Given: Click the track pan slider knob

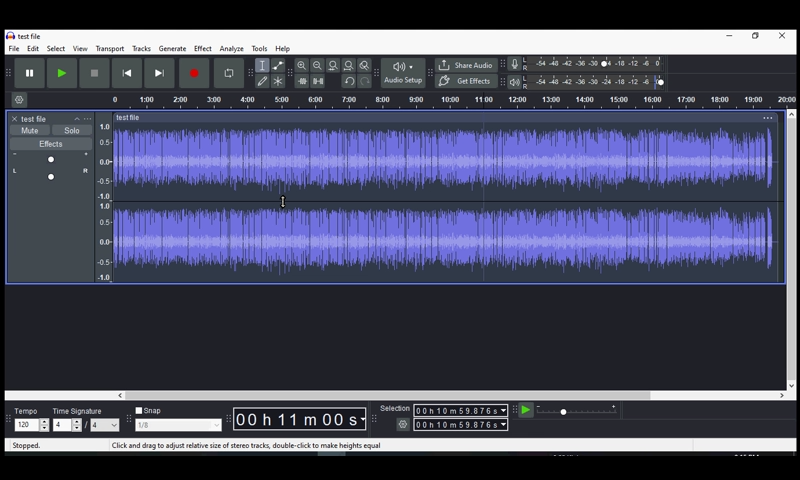Looking at the screenshot, I should (51, 177).
